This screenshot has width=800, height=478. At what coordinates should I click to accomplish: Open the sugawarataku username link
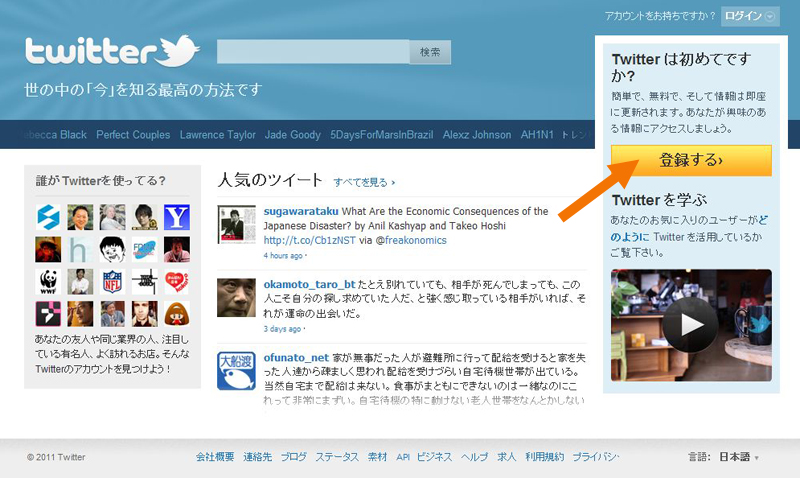(301, 211)
